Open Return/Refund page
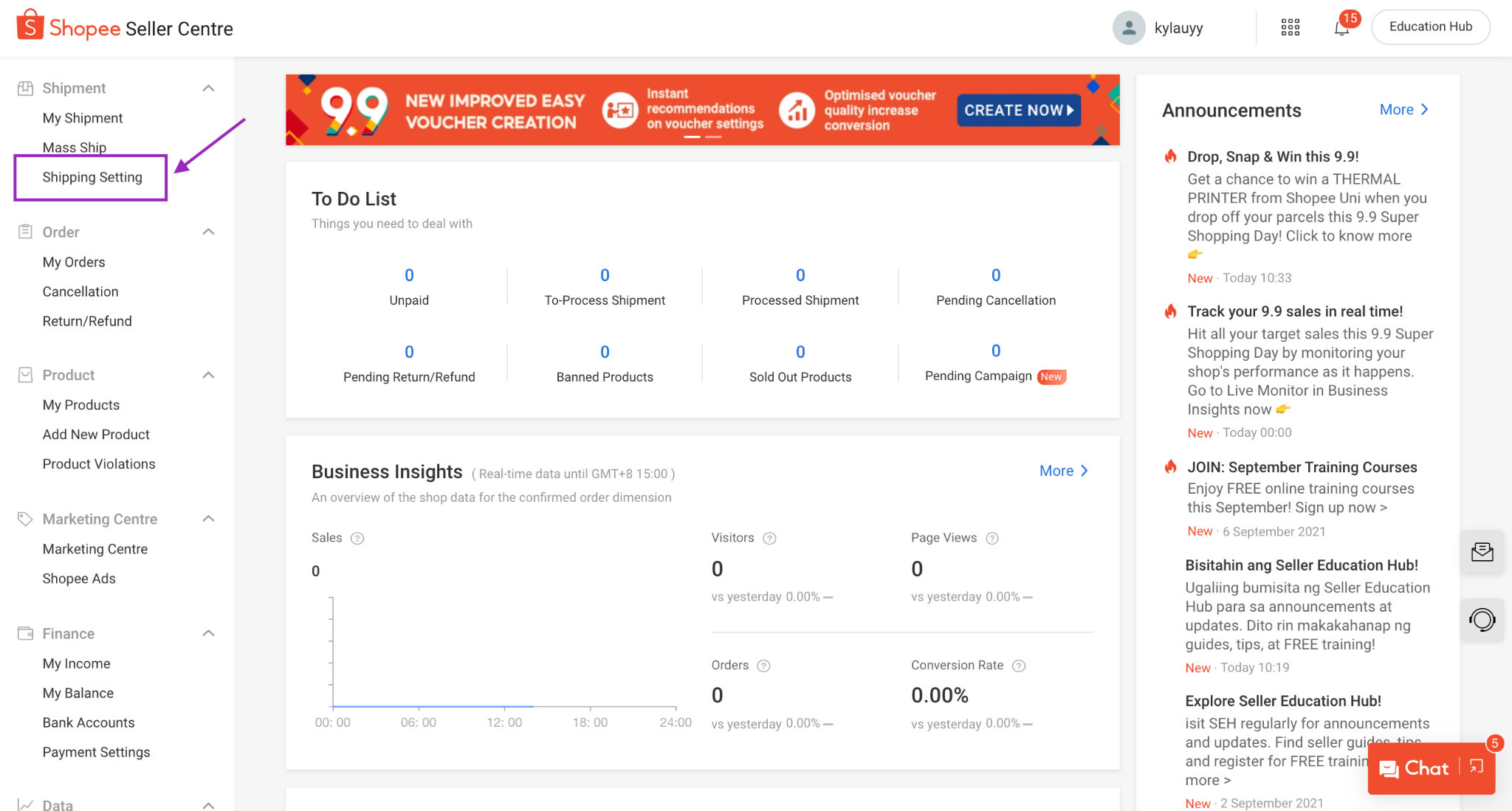 click(x=87, y=321)
